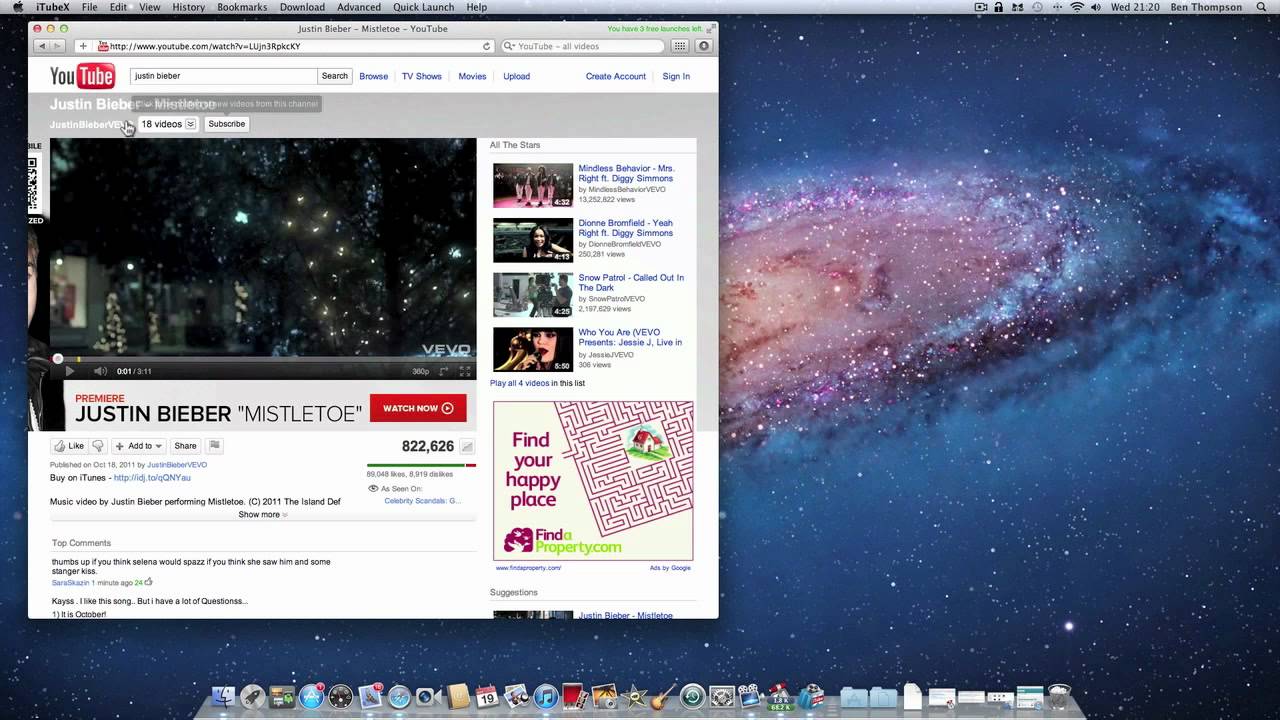Open iCal calendar in the Dock
Image resolution: width=1280 pixels, height=720 pixels.
point(487,696)
